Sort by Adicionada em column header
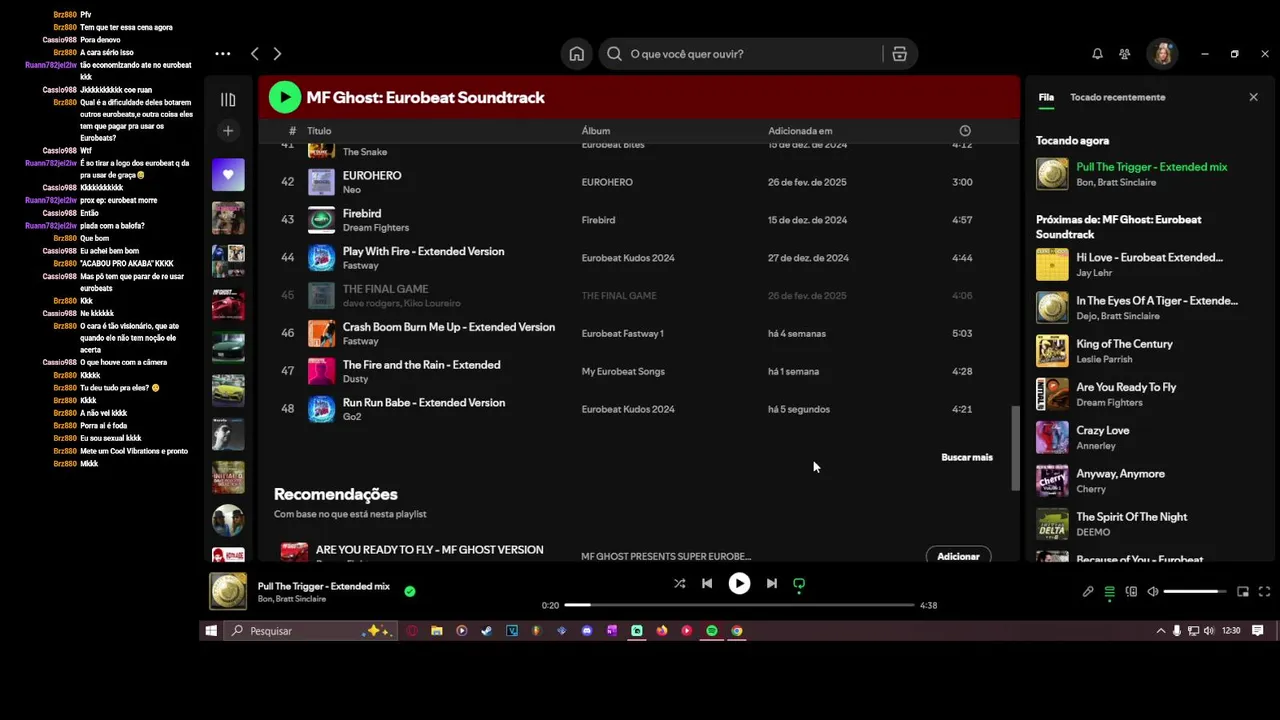Image resolution: width=1280 pixels, height=720 pixels. coord(800,131)
